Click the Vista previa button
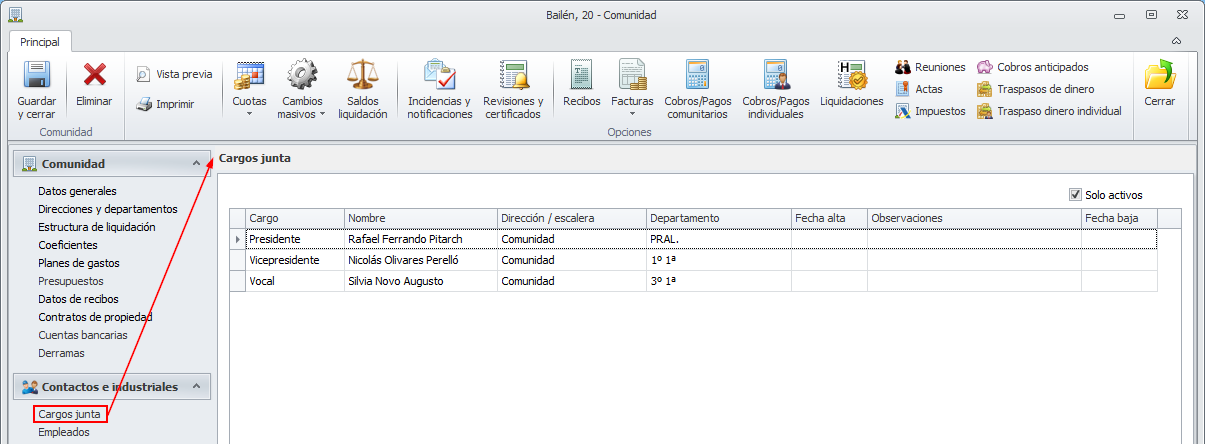The width and height of the screenshot is (1205, 444). 175,74
